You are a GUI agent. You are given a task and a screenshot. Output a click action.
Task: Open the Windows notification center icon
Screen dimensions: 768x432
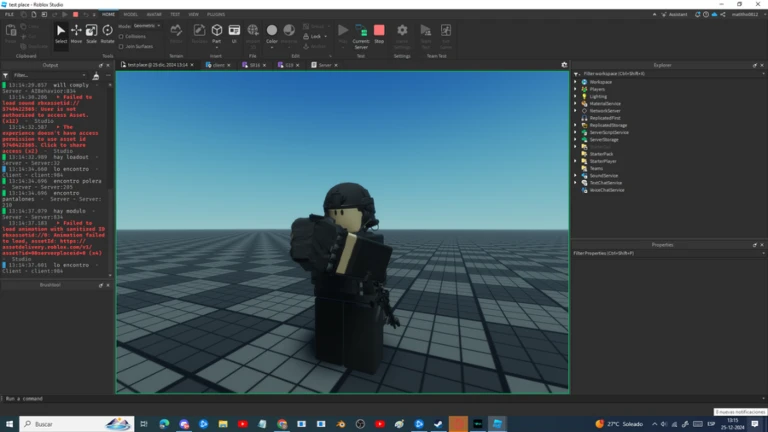click(x=755, y=424)
